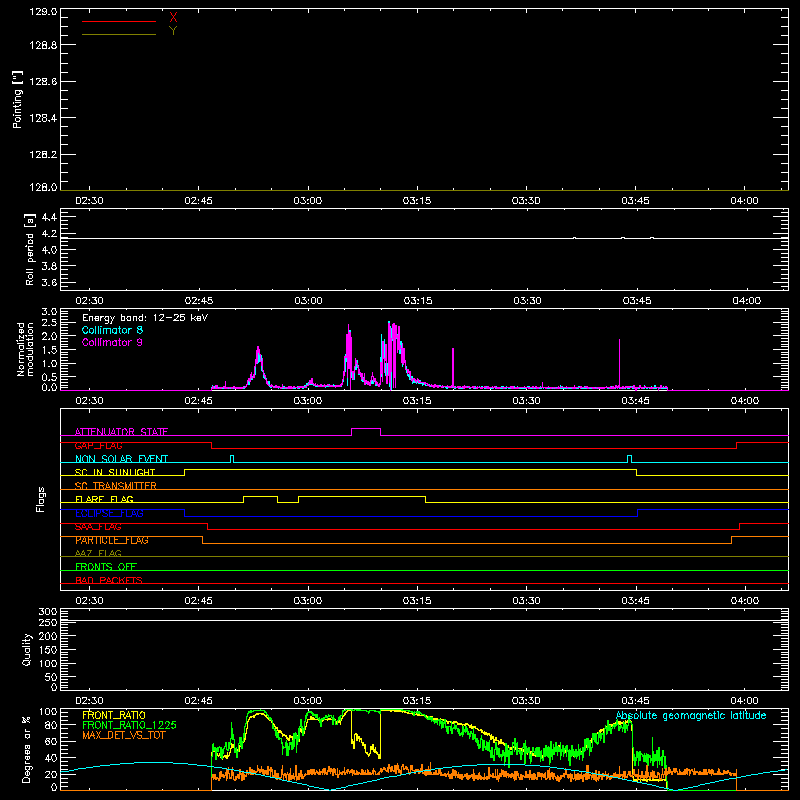Click the BAD_PACKETS flag label
800x800 pixels.
(109, 580)
